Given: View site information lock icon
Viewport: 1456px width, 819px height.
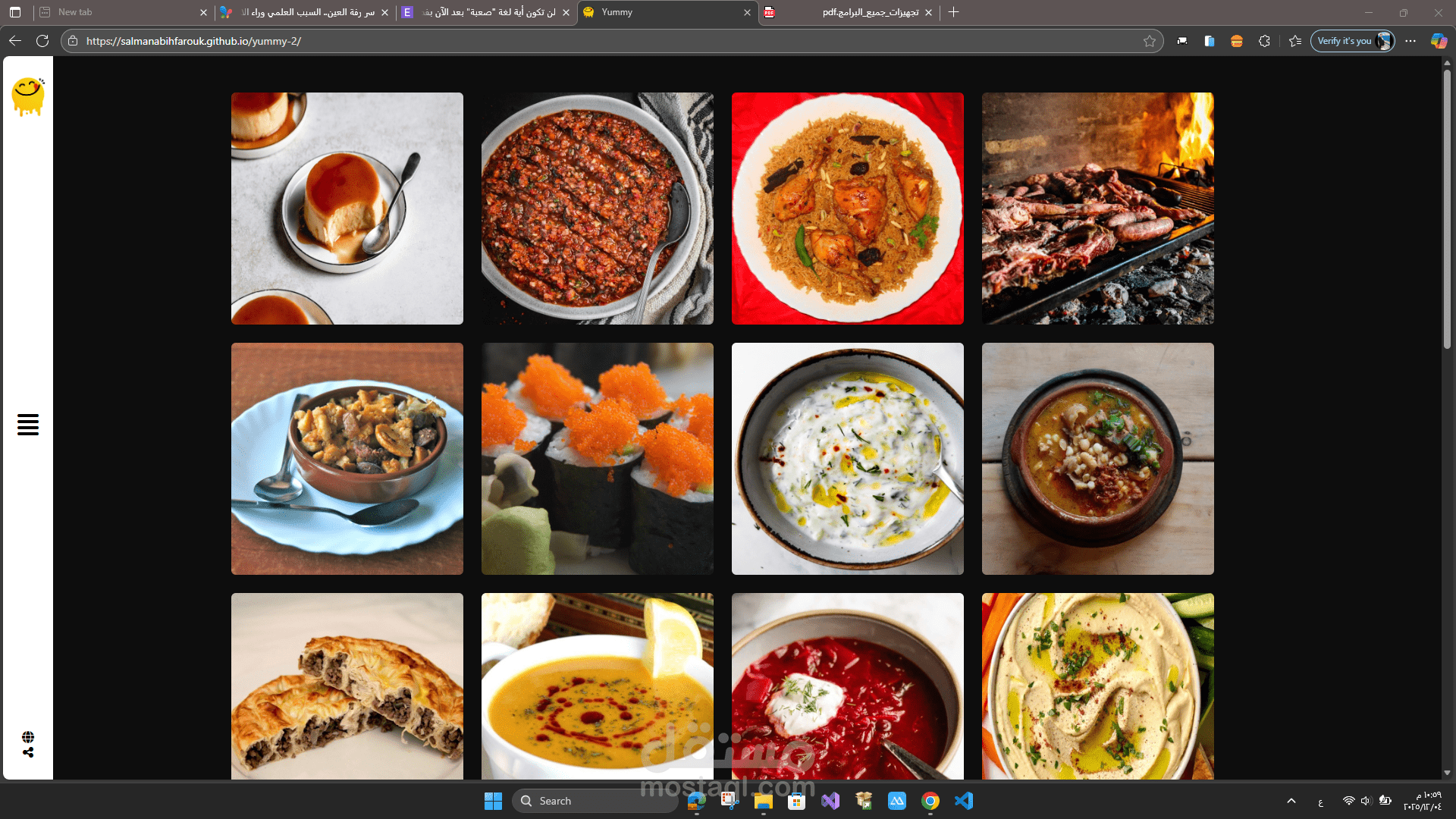Looking at the screenshot, I should coord(73,41).
